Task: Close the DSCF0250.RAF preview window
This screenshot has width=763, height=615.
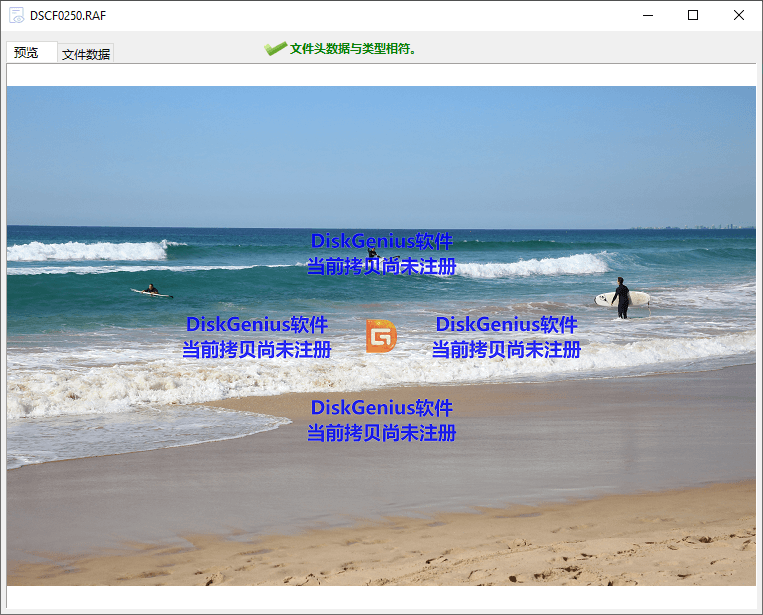Action: pyautogui.click(x=739, y=16)
